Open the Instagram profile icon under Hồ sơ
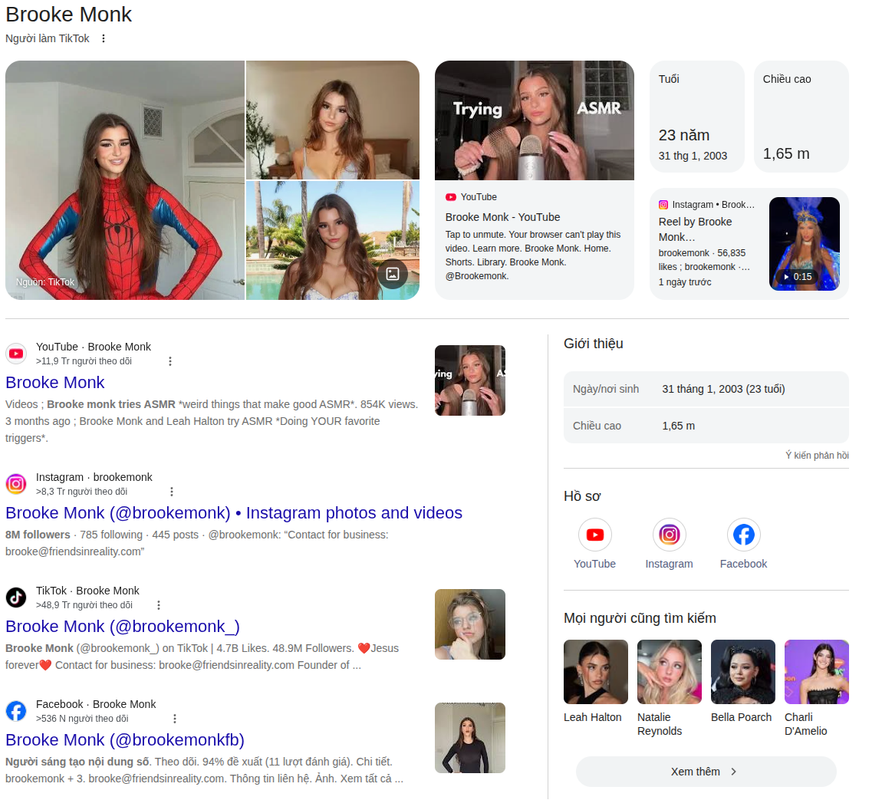This screenshot has width=872, height=800. pos(669,535)
